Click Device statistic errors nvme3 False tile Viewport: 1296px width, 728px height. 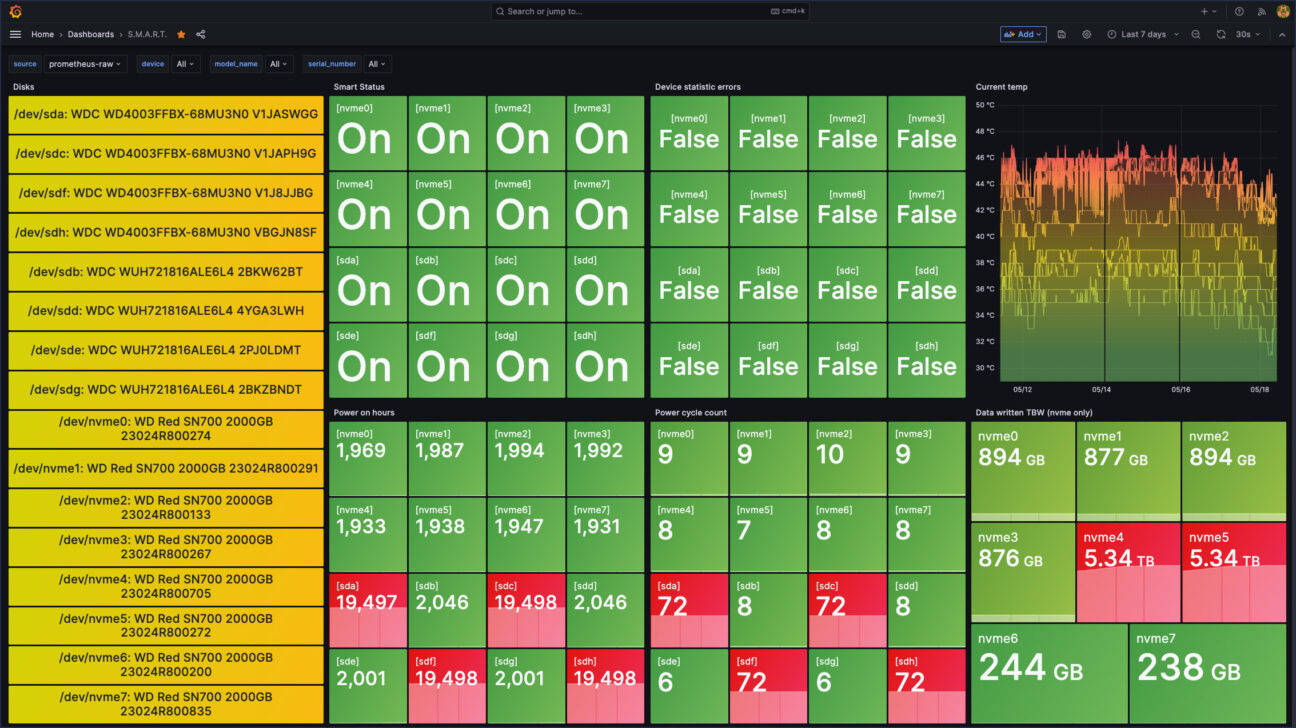click(x=926, y=133)
